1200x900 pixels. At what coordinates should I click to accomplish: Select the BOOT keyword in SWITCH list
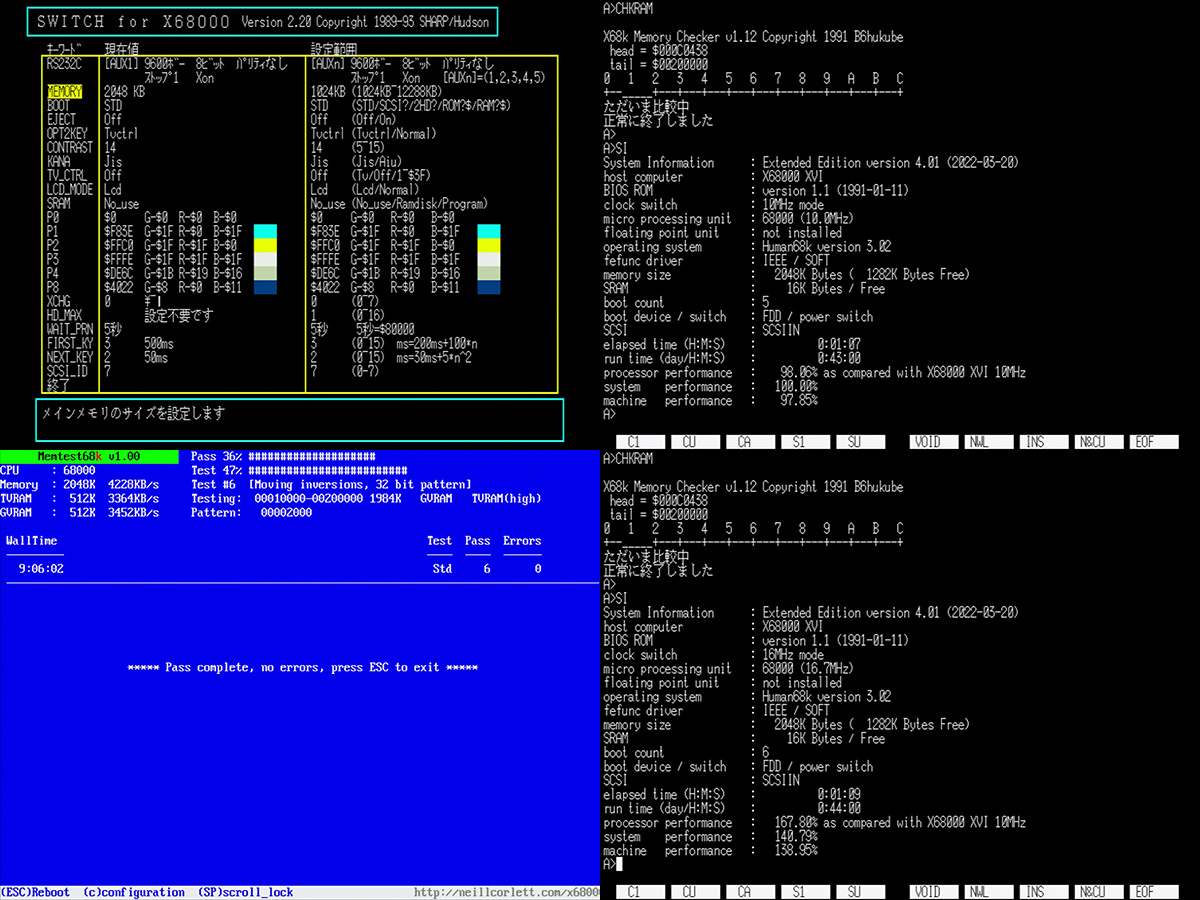click(58, 105)
